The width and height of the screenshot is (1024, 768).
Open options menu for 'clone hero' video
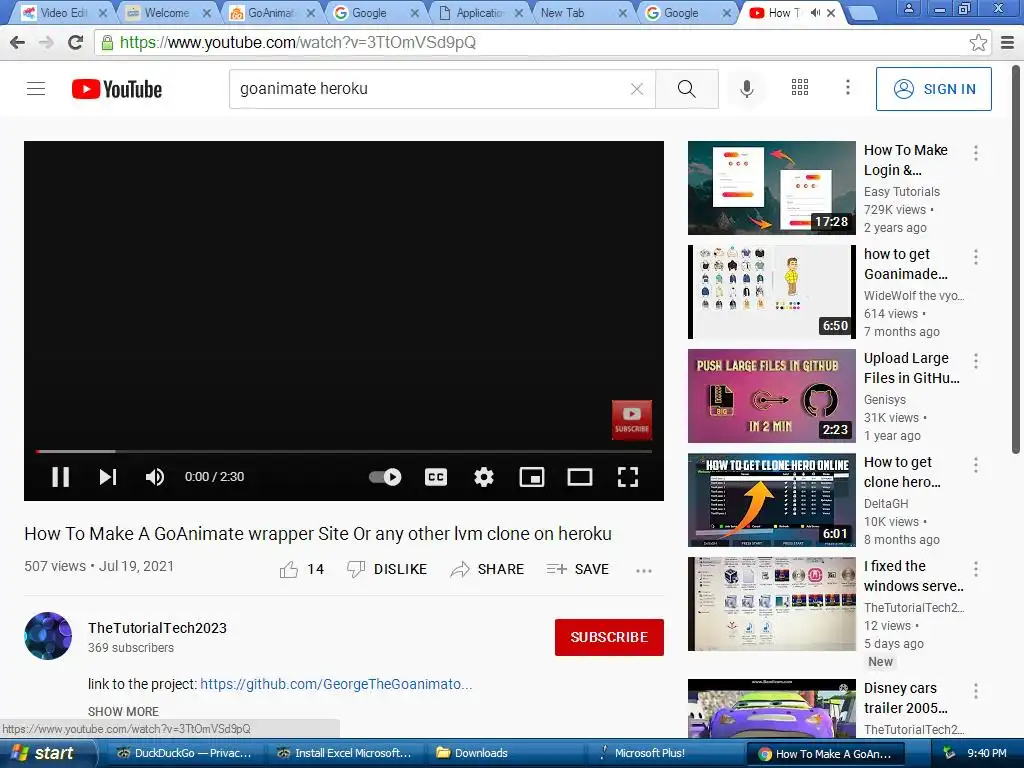pyautogui.click(x=976, y=465)
